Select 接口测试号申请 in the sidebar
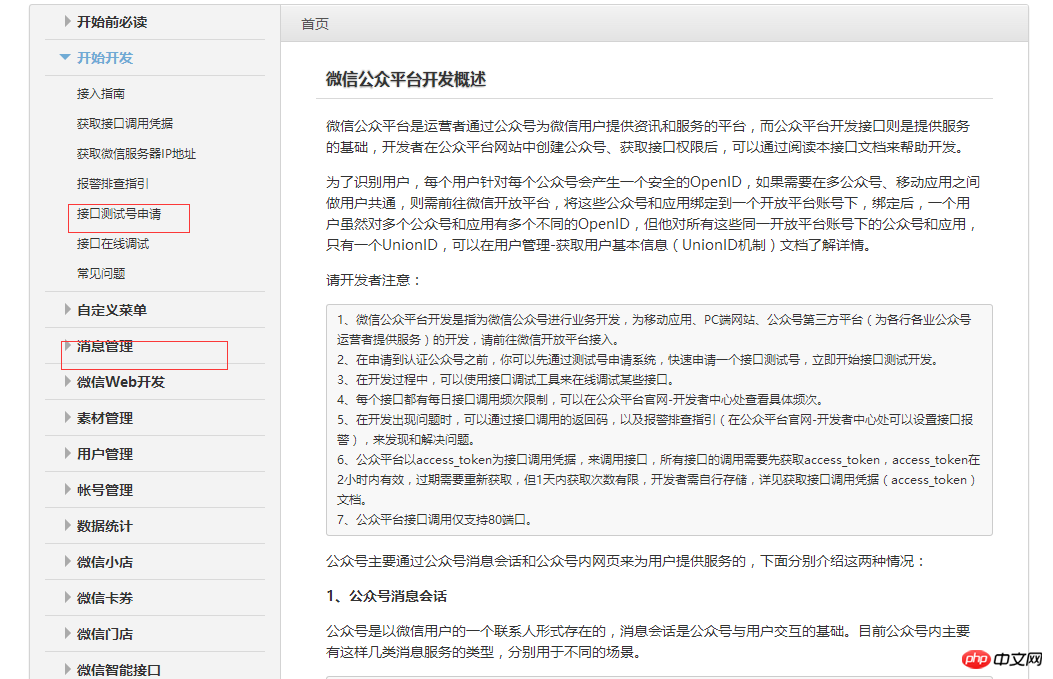The width and height of the screenshot is (1053, 679). 121,217
